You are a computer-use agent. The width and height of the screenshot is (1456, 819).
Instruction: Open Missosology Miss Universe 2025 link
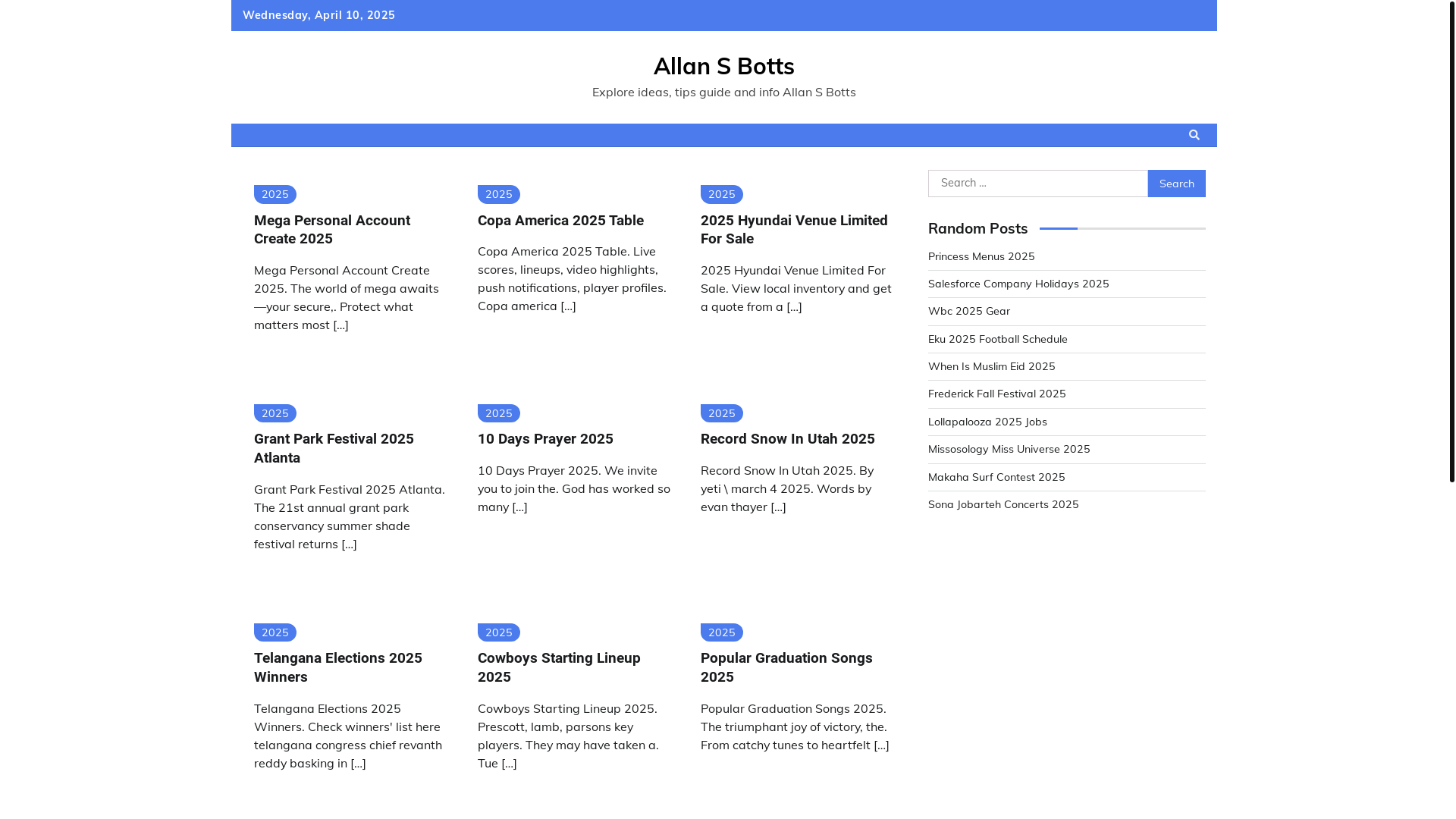(1009, 449)
